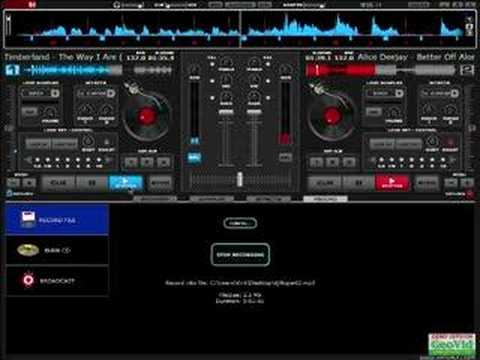This screenshot has width=480, height=360.
Task: Click the Stop Recording button
Action: click(240, 255)
